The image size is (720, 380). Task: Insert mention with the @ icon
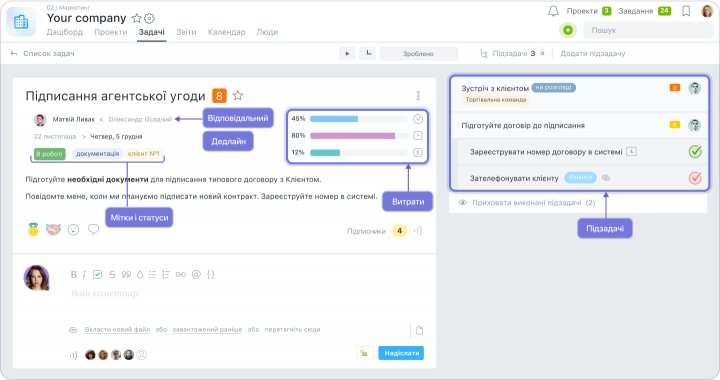click(196, 274)
